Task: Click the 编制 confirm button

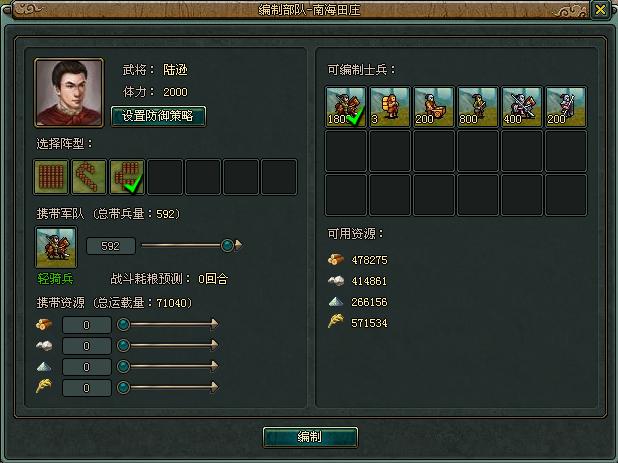Action: (310, 437)
